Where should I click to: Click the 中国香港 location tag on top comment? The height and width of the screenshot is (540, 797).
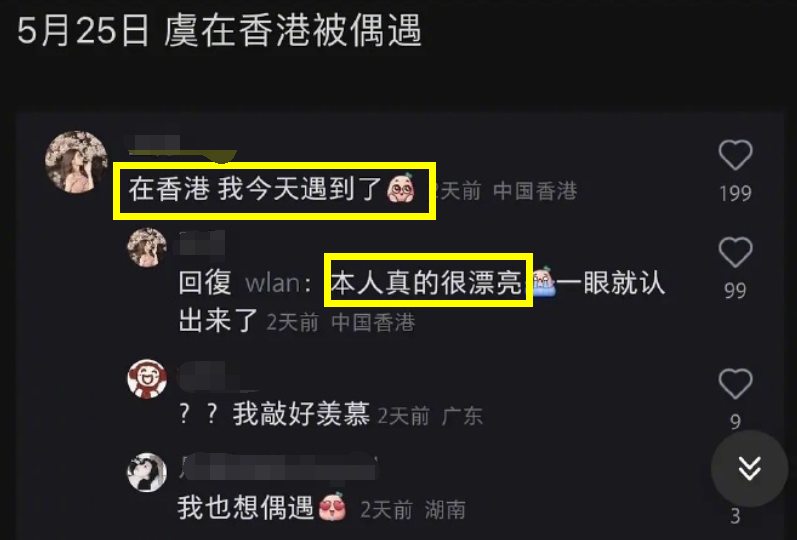(x=535, y=191)
